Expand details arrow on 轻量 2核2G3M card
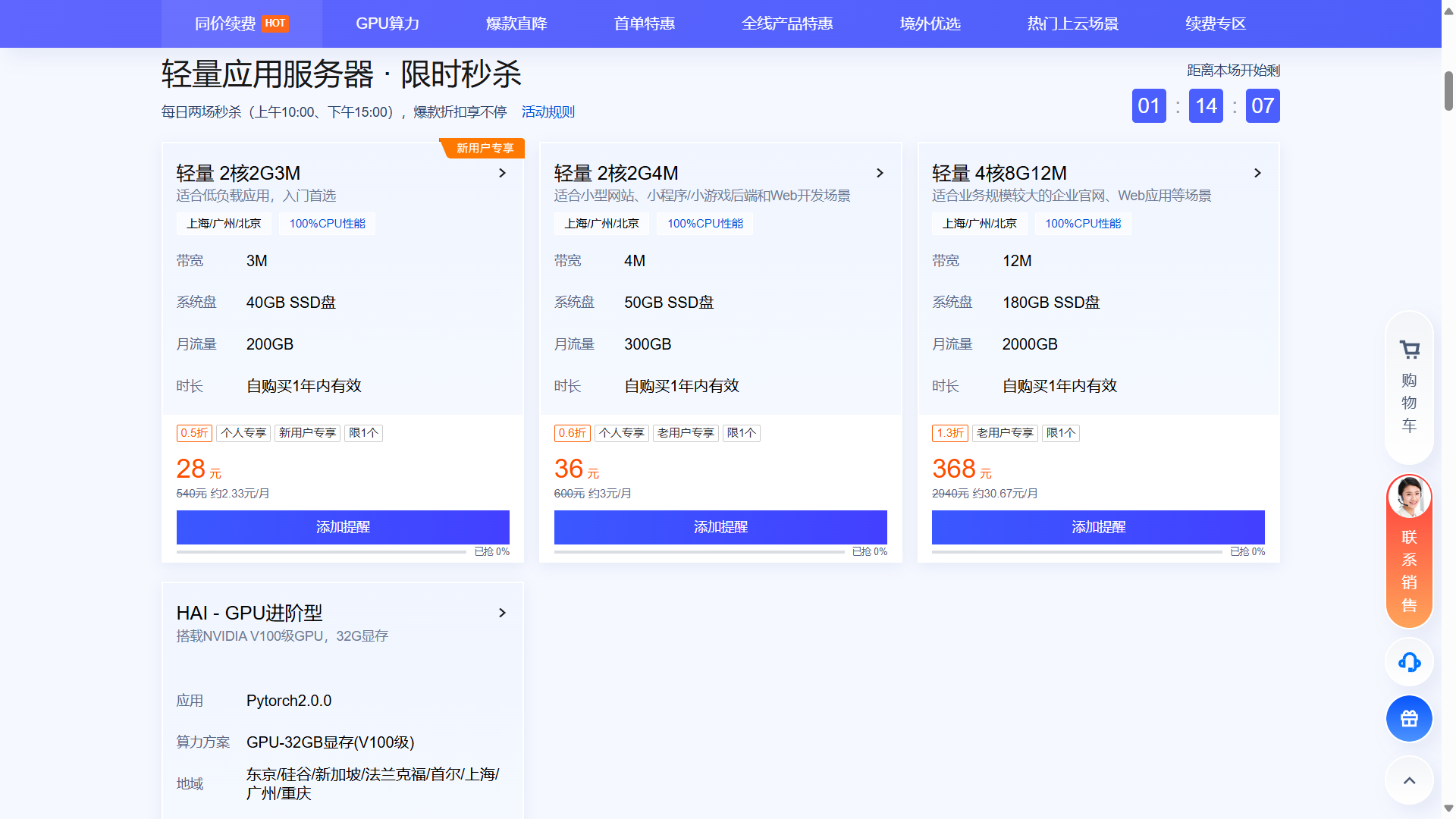The image size is (1456, 819). [x=502, y=173]
